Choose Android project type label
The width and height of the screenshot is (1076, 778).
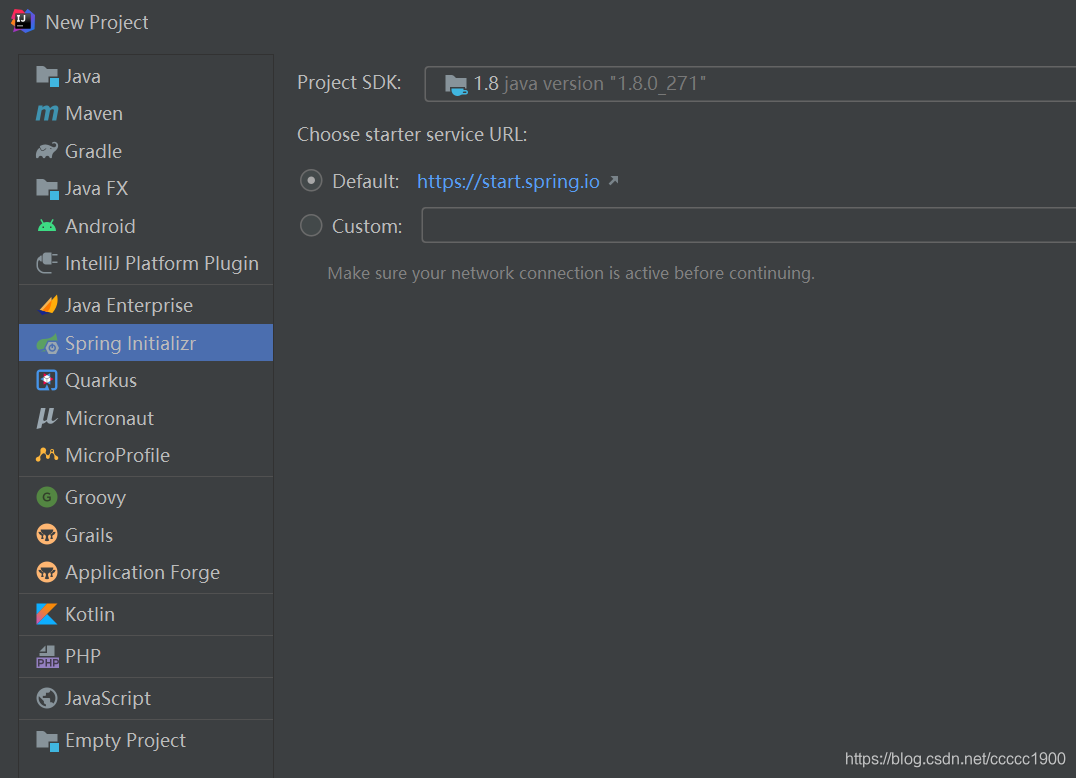pos(100,226)
